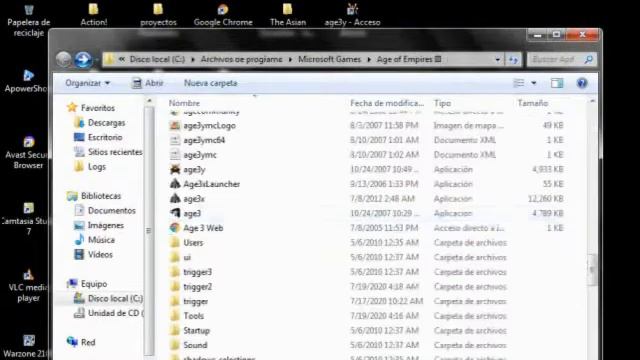640x360 pixels.
Task: Expand Disco local (C:) breadcrumb arrow
Action: point(193,60)
